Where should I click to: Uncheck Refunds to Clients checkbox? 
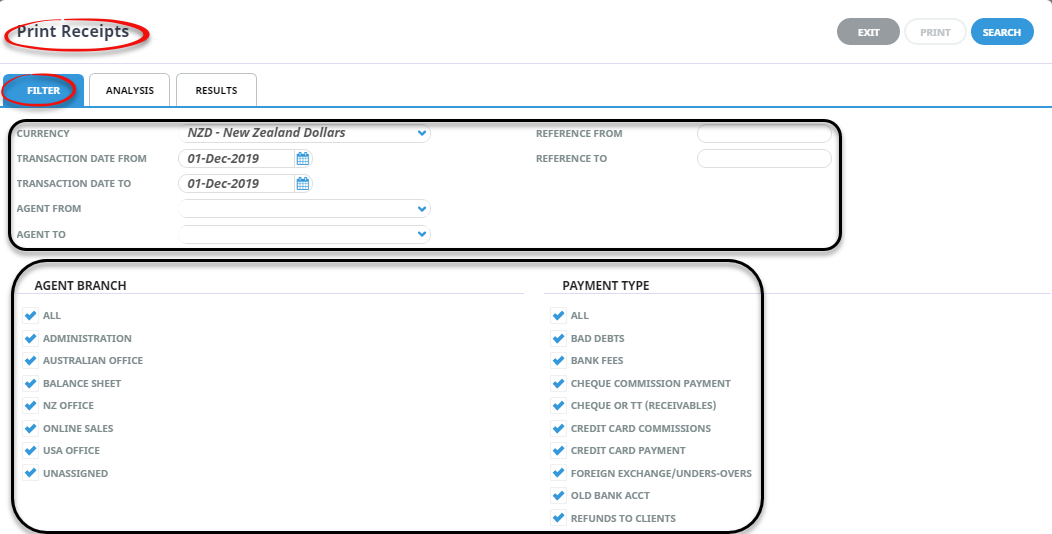click(x=558, y=518)
